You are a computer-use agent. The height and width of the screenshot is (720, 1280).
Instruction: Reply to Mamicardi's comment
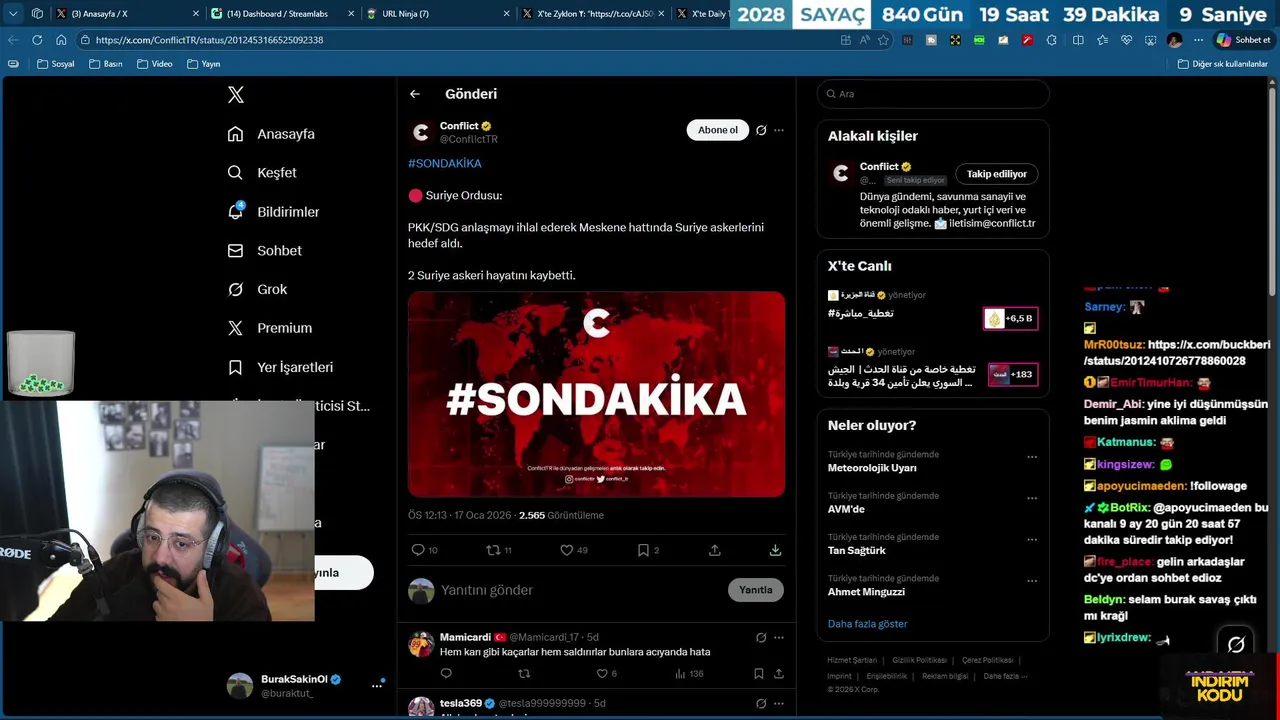(447, 674)
